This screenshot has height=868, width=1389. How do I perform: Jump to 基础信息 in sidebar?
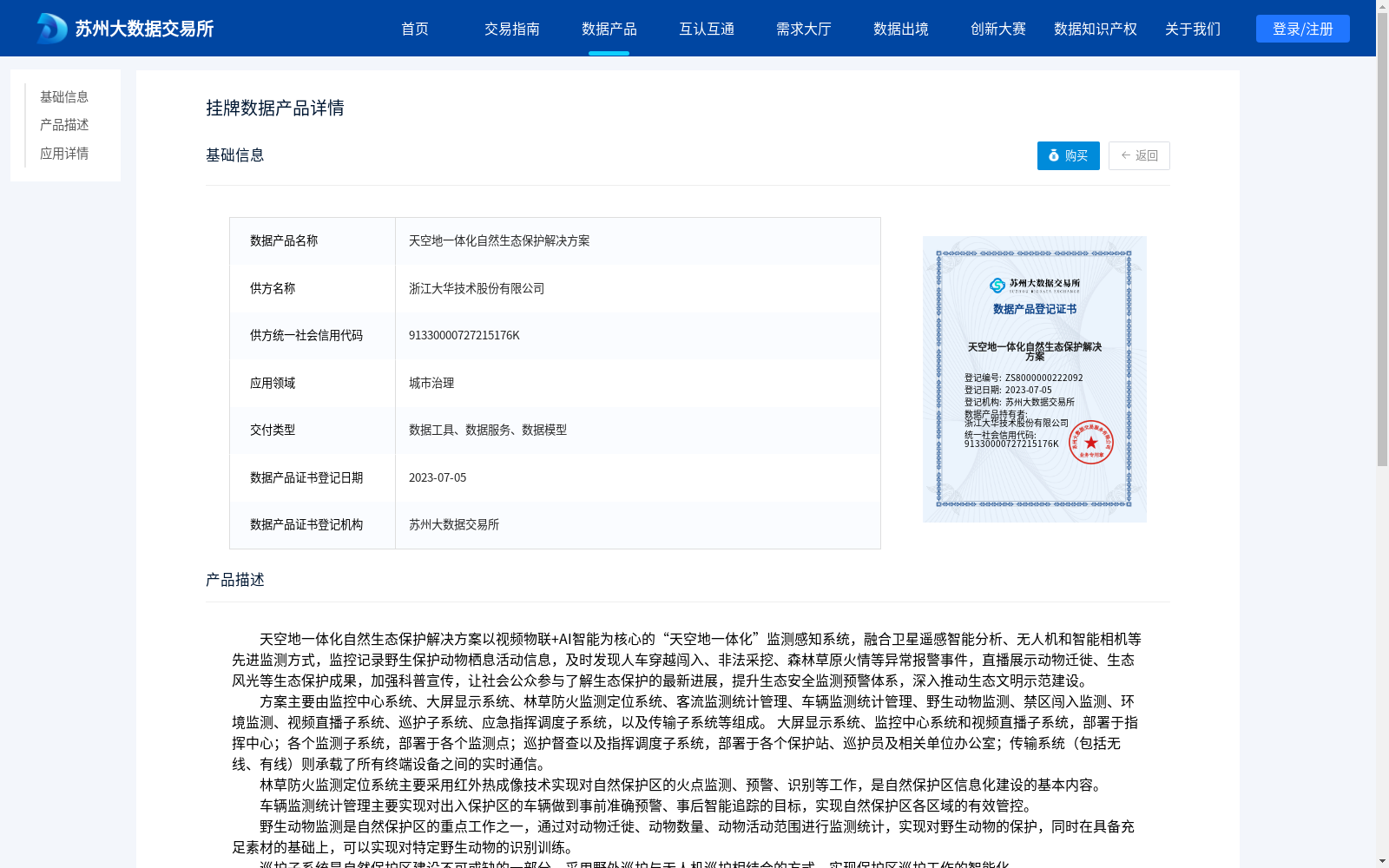coord(64,96)
